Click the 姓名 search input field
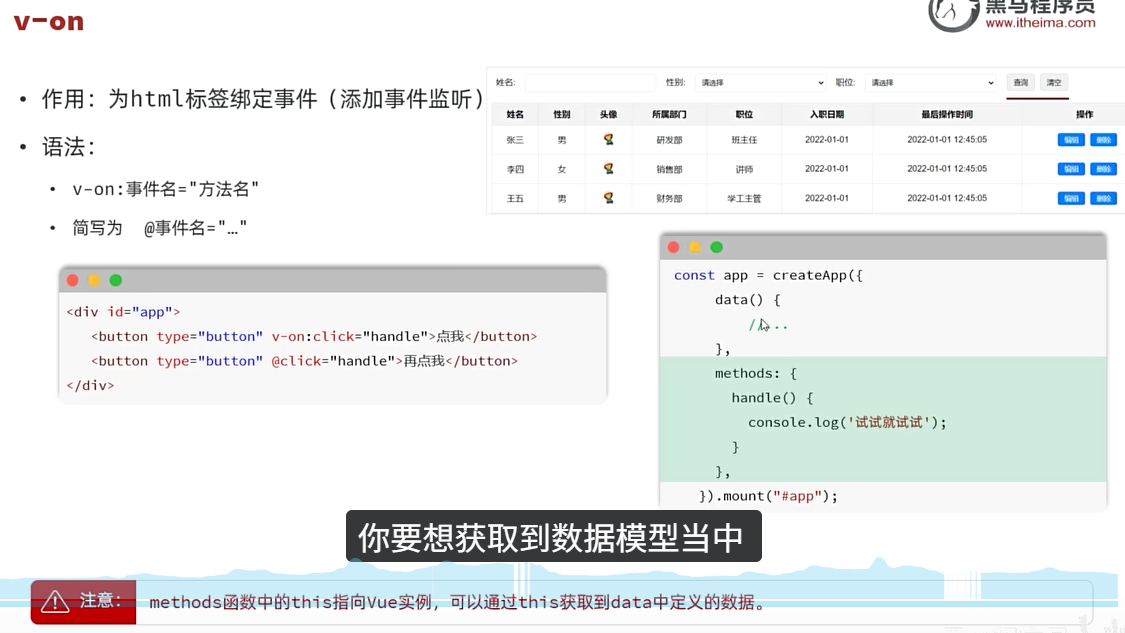Screen dimensions: 1125x633 [590, 83]
